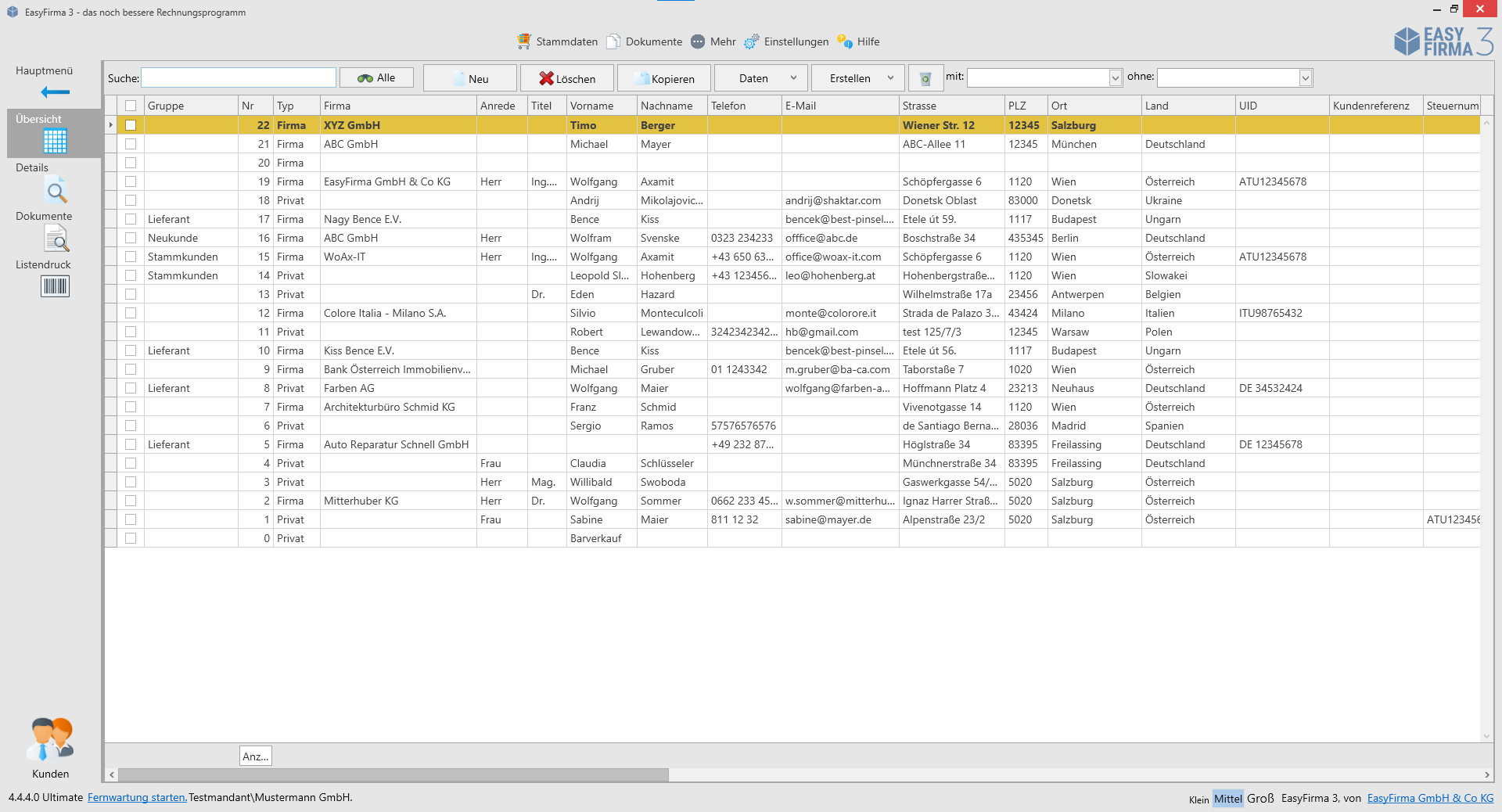Open the Listendruck barcode icon
Screen dimensions: 1502x812
pyautogui.click(x=55, y=286)
